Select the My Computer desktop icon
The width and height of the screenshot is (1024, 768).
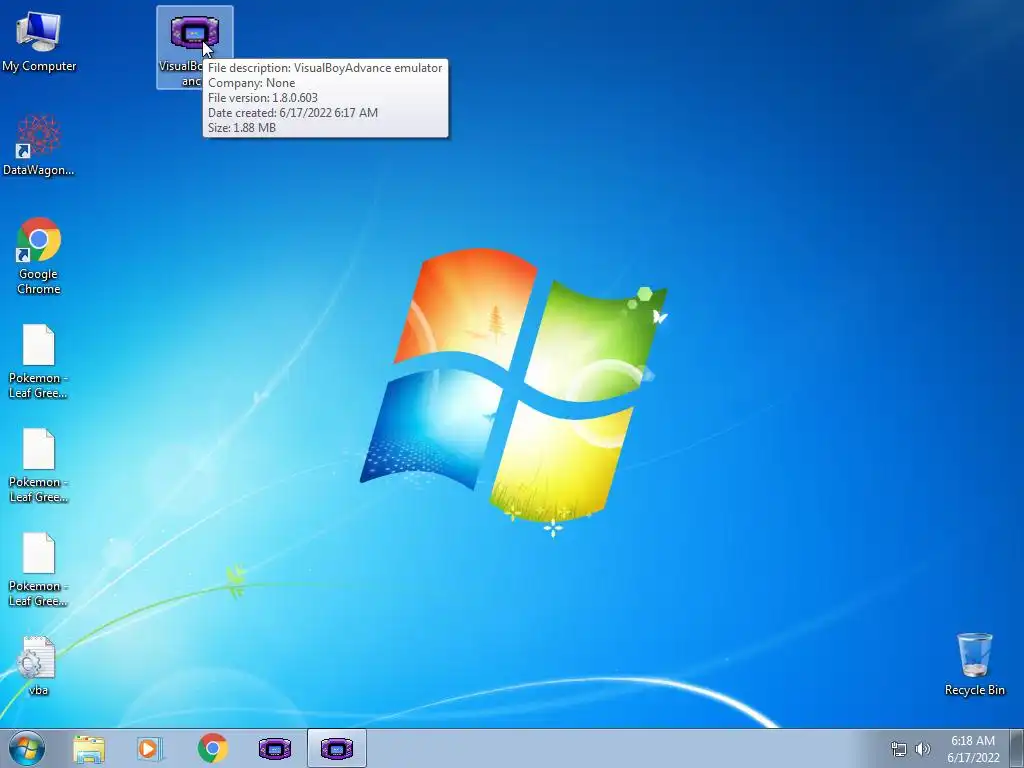pyautogui.click(x=39, y=42)
